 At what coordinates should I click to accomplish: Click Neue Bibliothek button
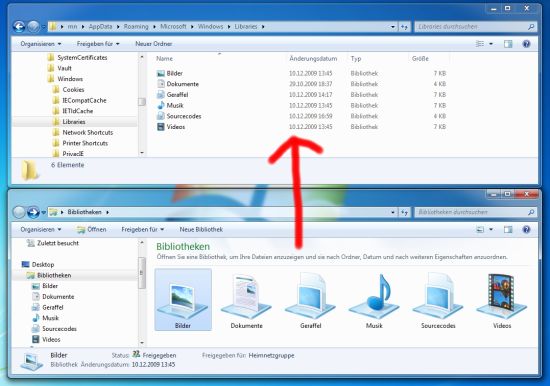(201, 229)
